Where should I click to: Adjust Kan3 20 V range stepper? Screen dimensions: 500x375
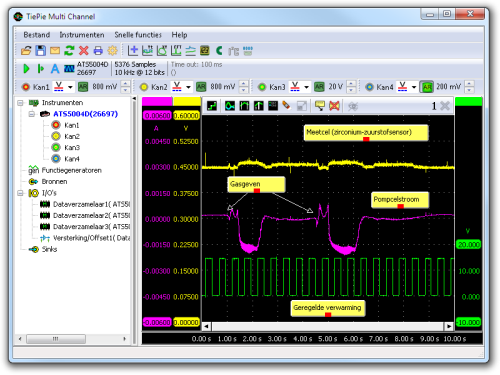[351, 87]
